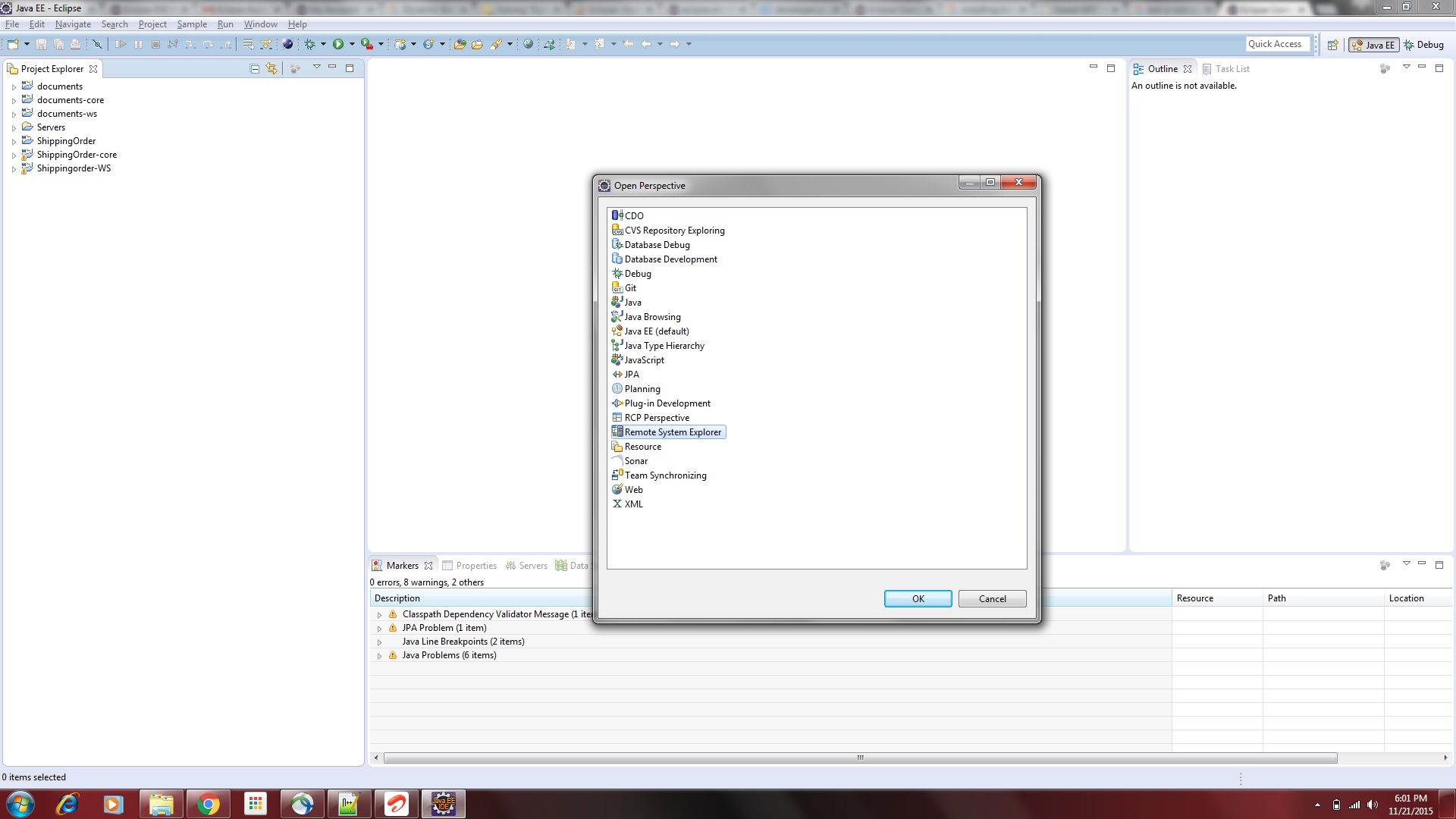
Task: Click the Open Type icon in toolbar
Action: coord(460,44)
